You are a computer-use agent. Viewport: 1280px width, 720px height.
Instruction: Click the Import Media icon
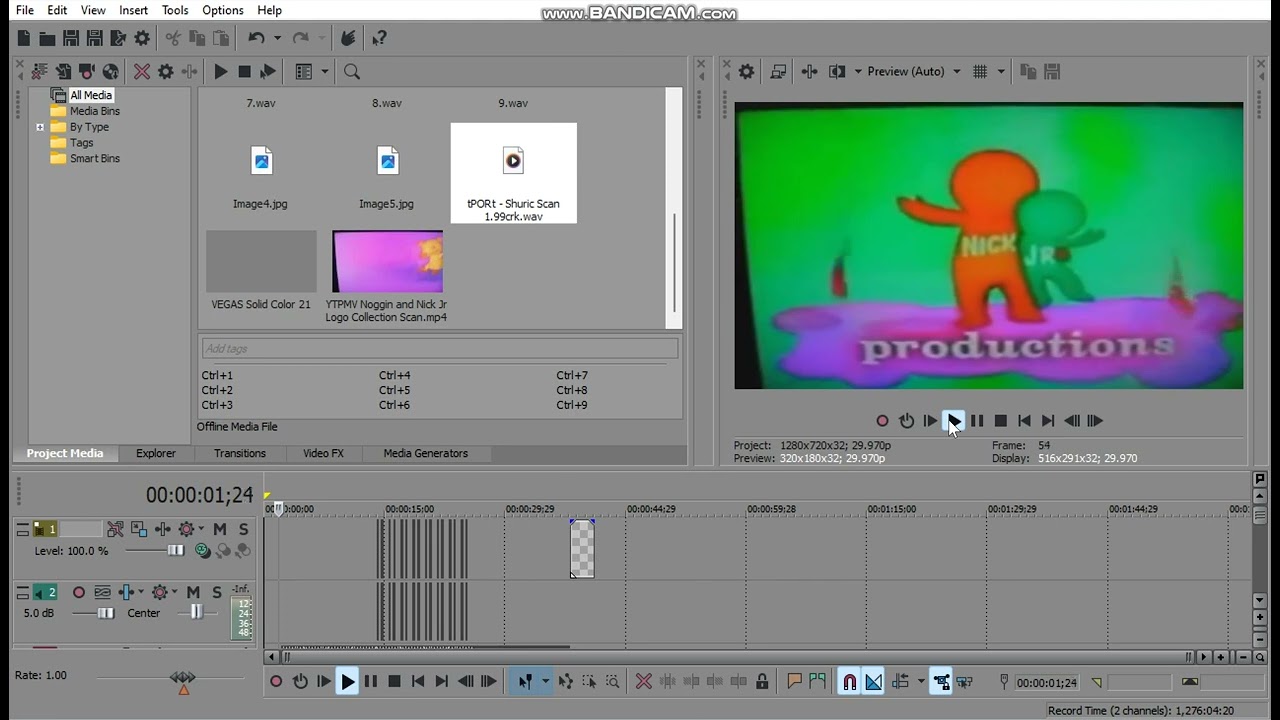click(63, 71)
